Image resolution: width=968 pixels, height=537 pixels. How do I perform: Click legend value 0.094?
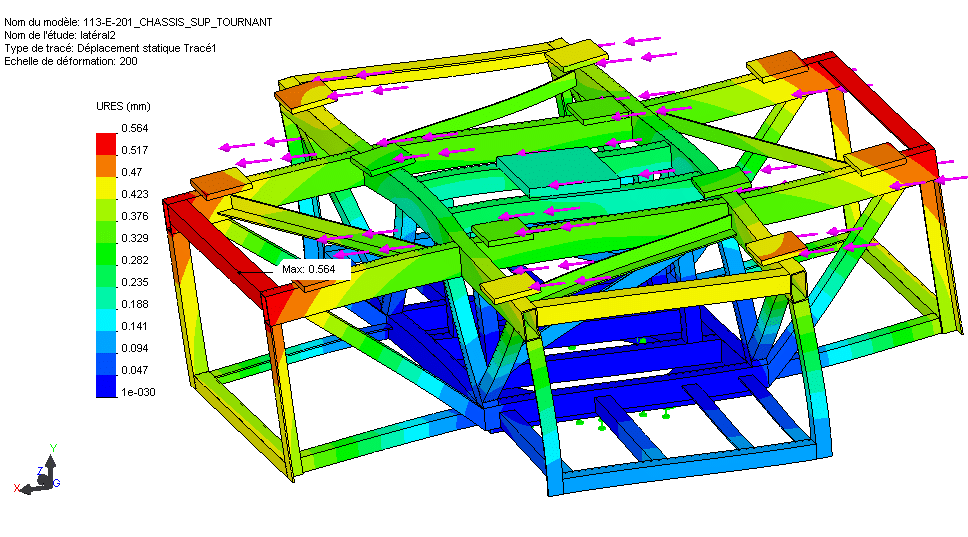(135, 348)
